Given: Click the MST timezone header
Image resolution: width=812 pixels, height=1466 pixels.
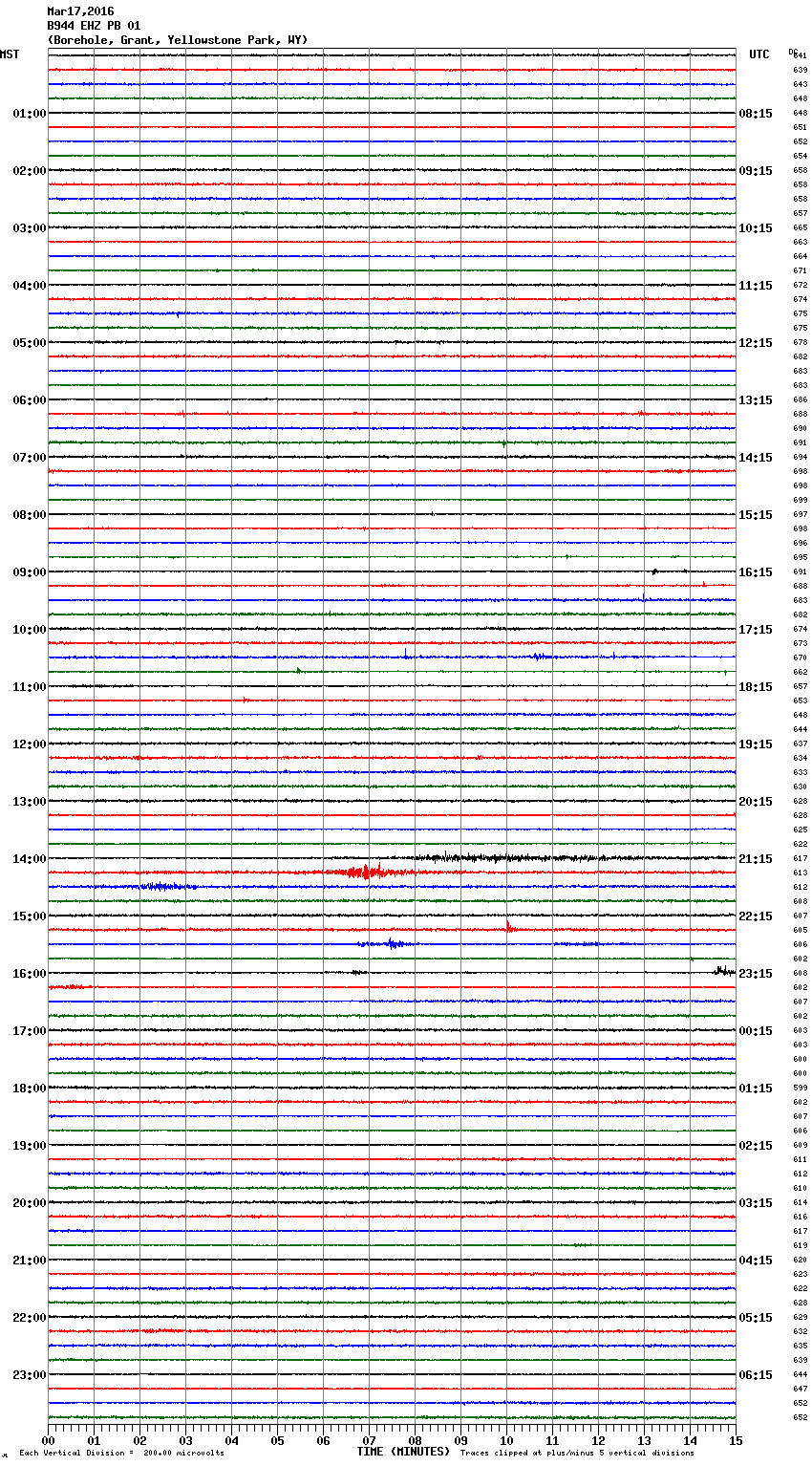Looking at the screenshot, I should click(x=10, y=54).
